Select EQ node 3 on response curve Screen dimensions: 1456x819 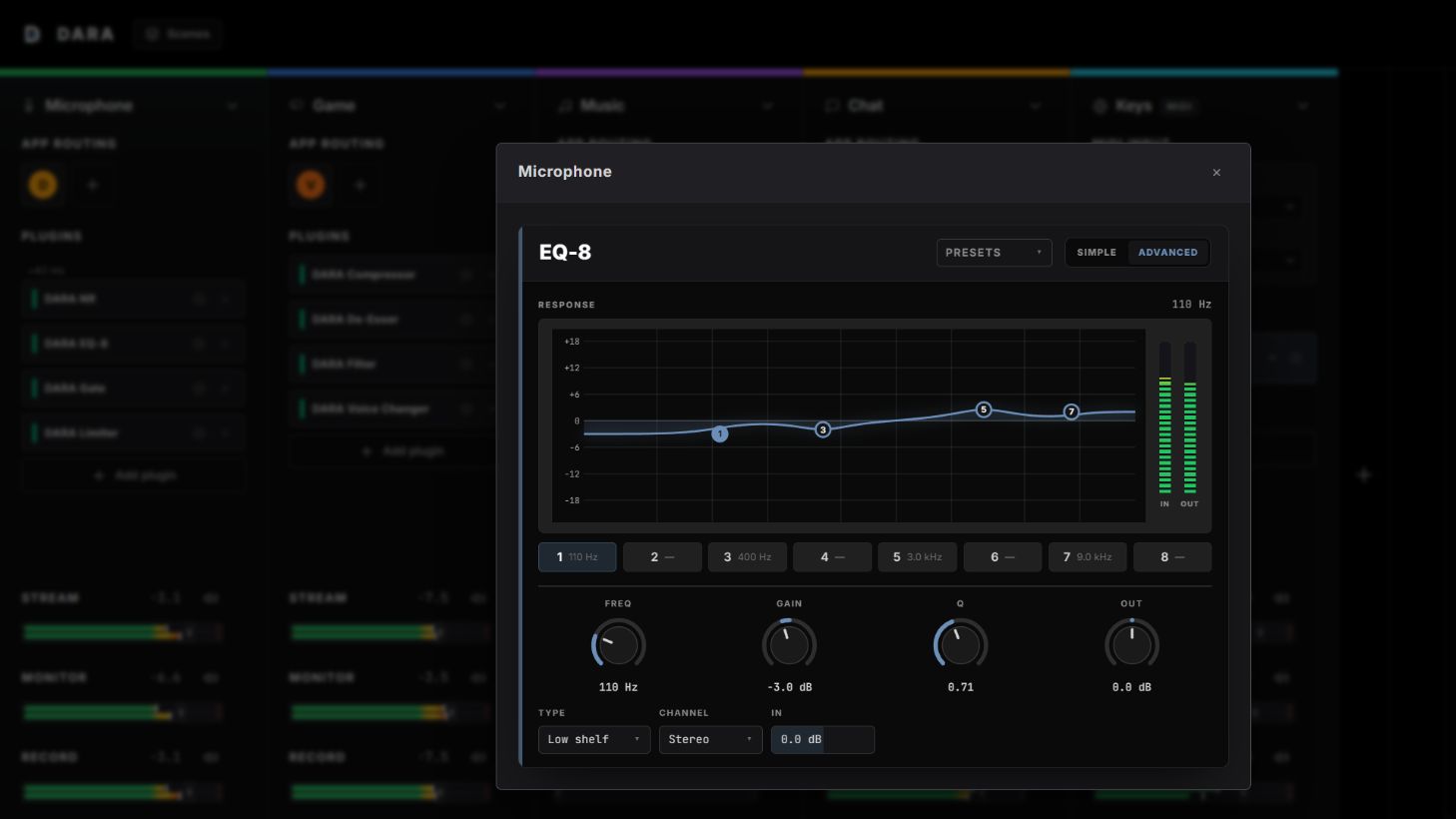tap(823, 429)
